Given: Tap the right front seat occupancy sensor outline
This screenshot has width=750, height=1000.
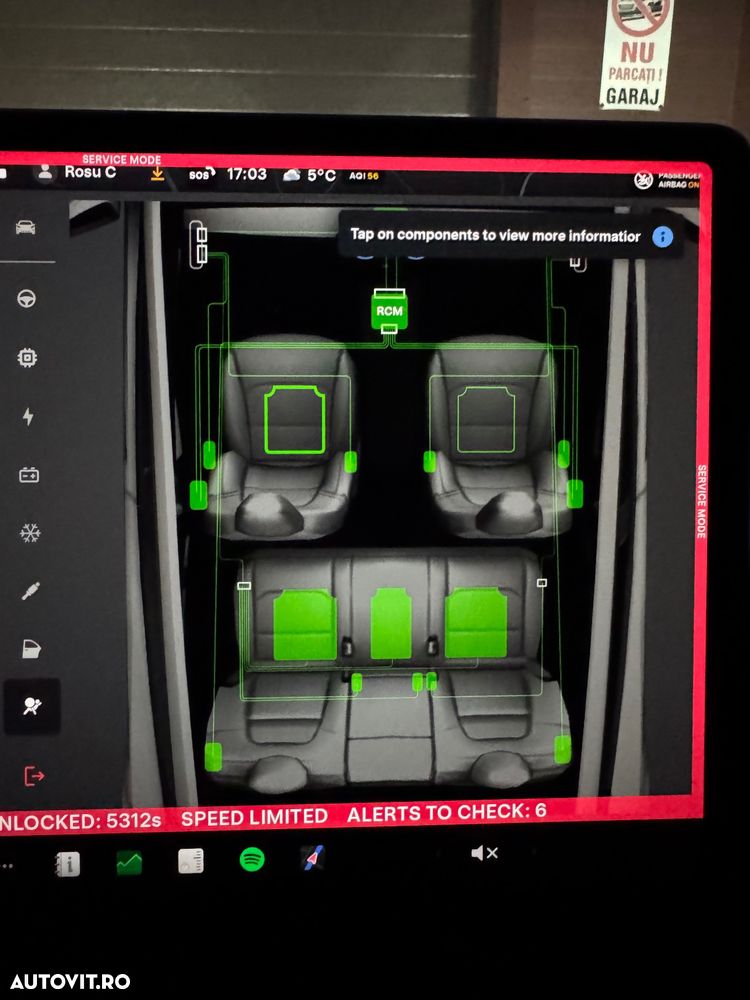Looking at the screenshot, I should [486, 420].
